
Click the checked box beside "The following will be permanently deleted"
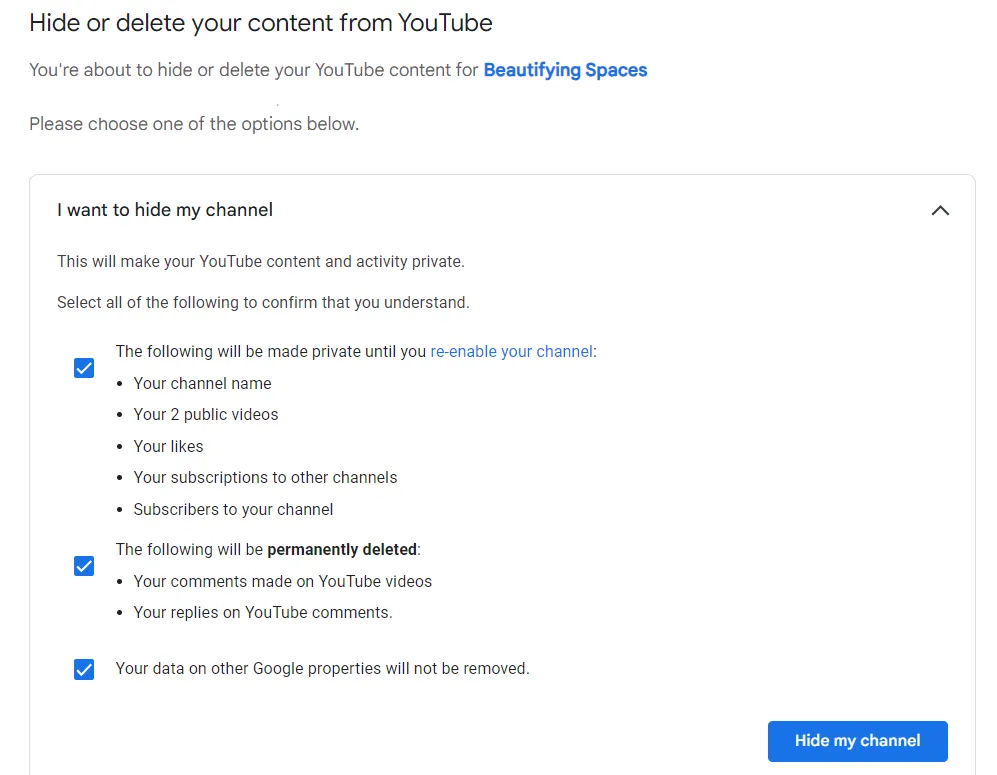[84, 566]
